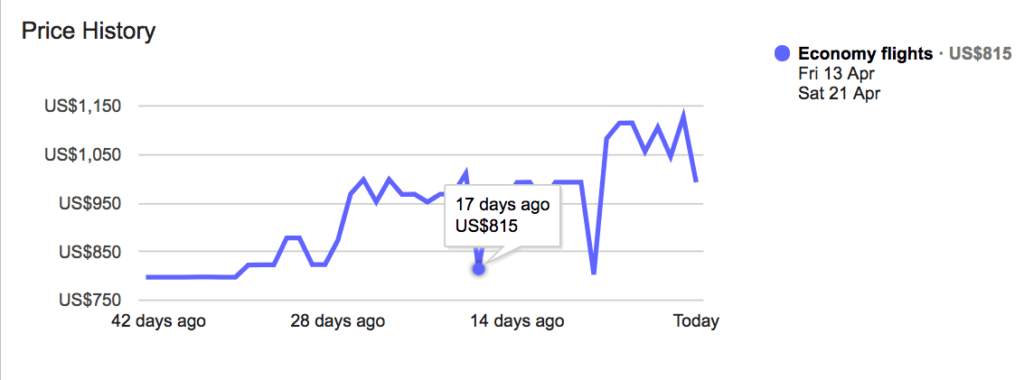The height and width of the screenshot is (380, 1024).
Task: Click the Economy flights legend dot
Action: [x=782, y=54]
